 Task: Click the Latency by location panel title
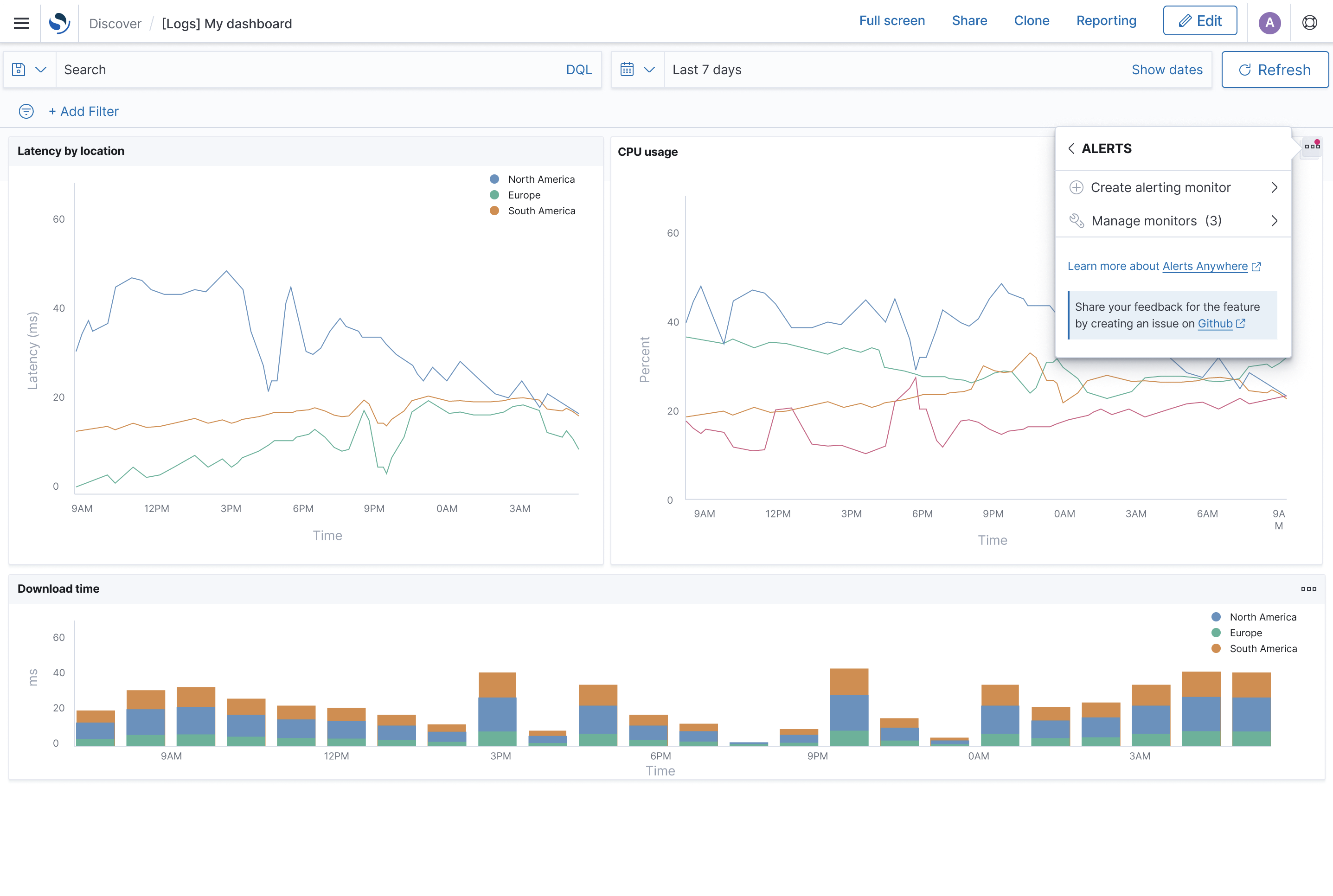click(x=71, y=151)
